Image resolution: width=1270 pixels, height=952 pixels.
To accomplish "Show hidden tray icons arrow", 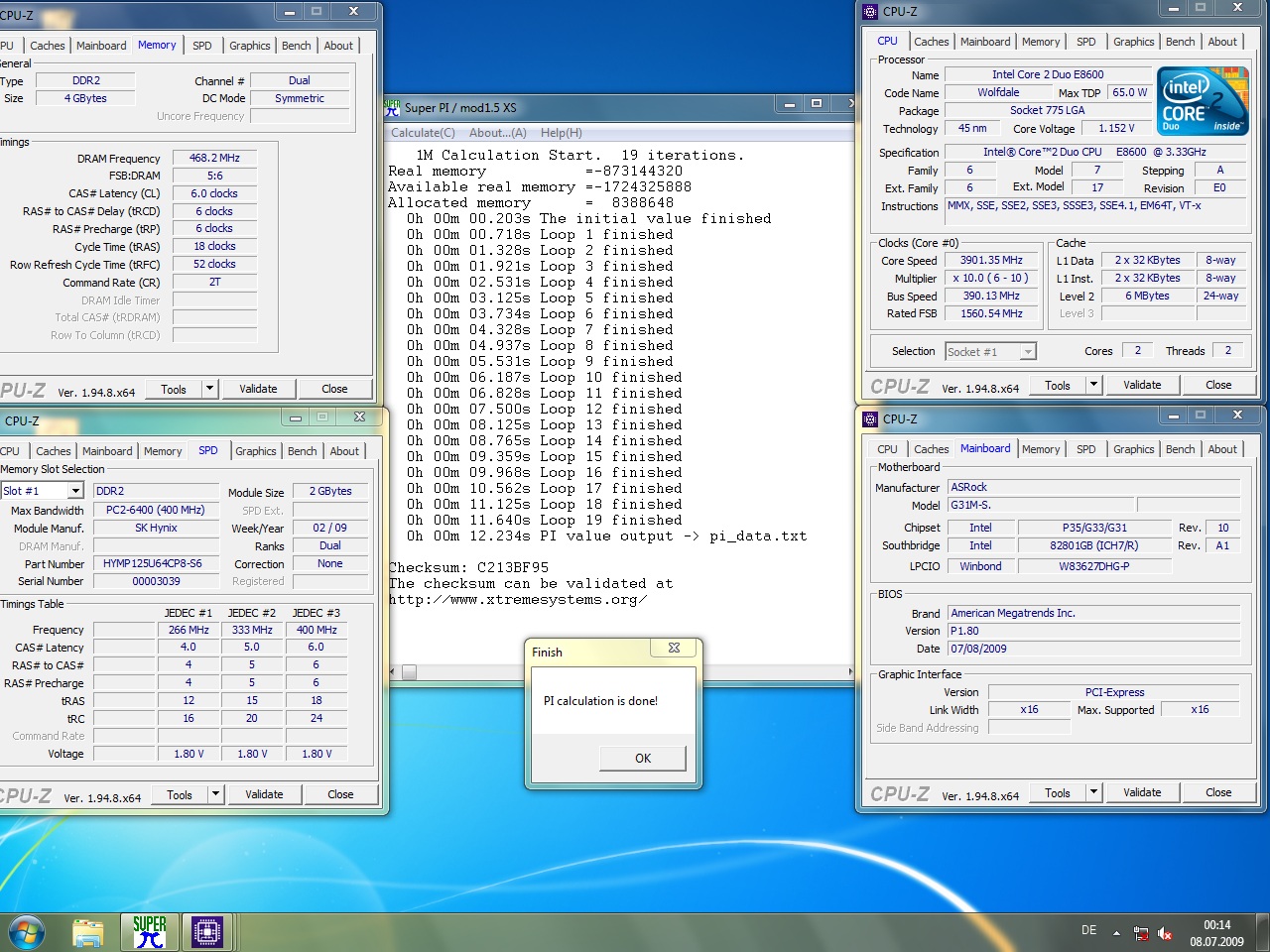I will (1116, 933).
